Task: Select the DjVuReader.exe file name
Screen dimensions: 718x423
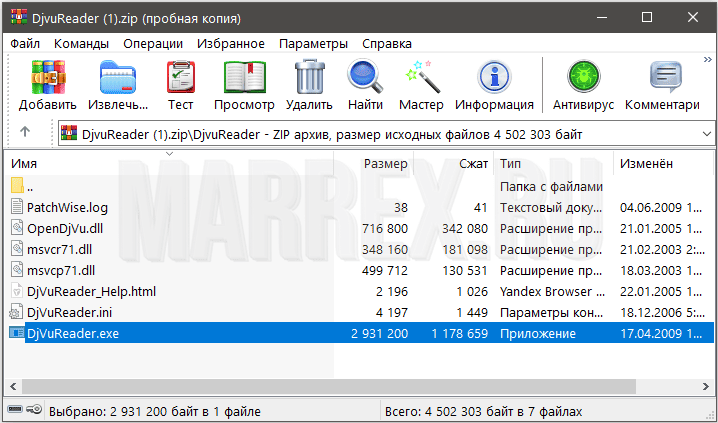Action: pyautogui.click(x=73, y=333)
